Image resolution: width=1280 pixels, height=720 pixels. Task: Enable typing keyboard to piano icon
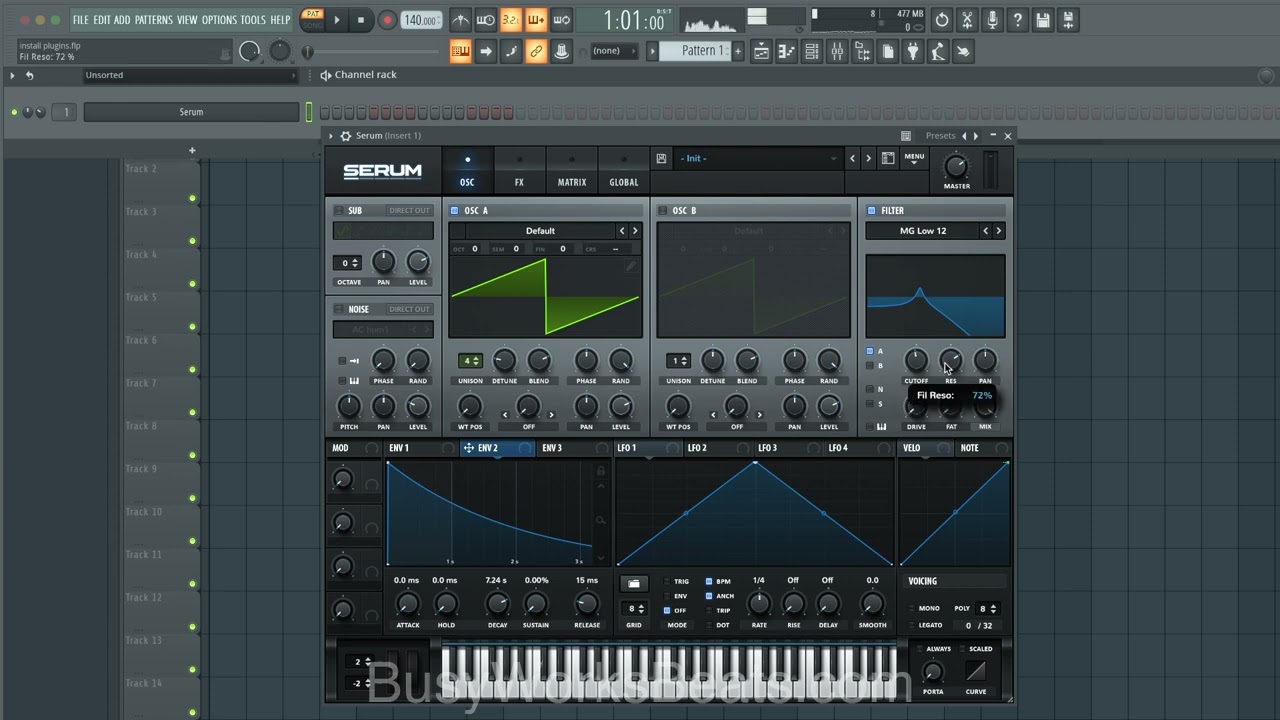pos(460,51)
